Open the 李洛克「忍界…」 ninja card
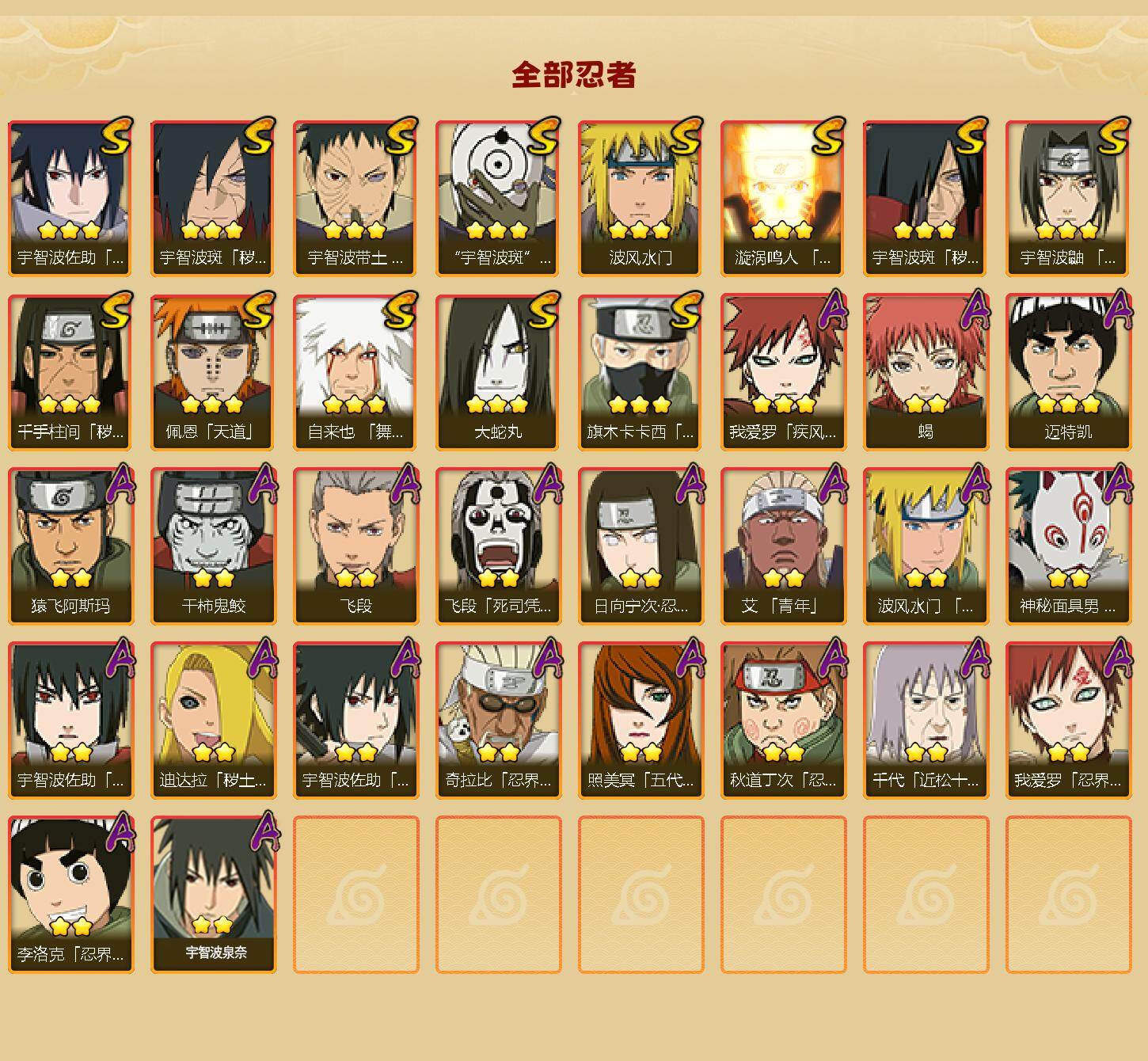The image size is (1148, 1061). pyautogui.click(x=70, y=895)
